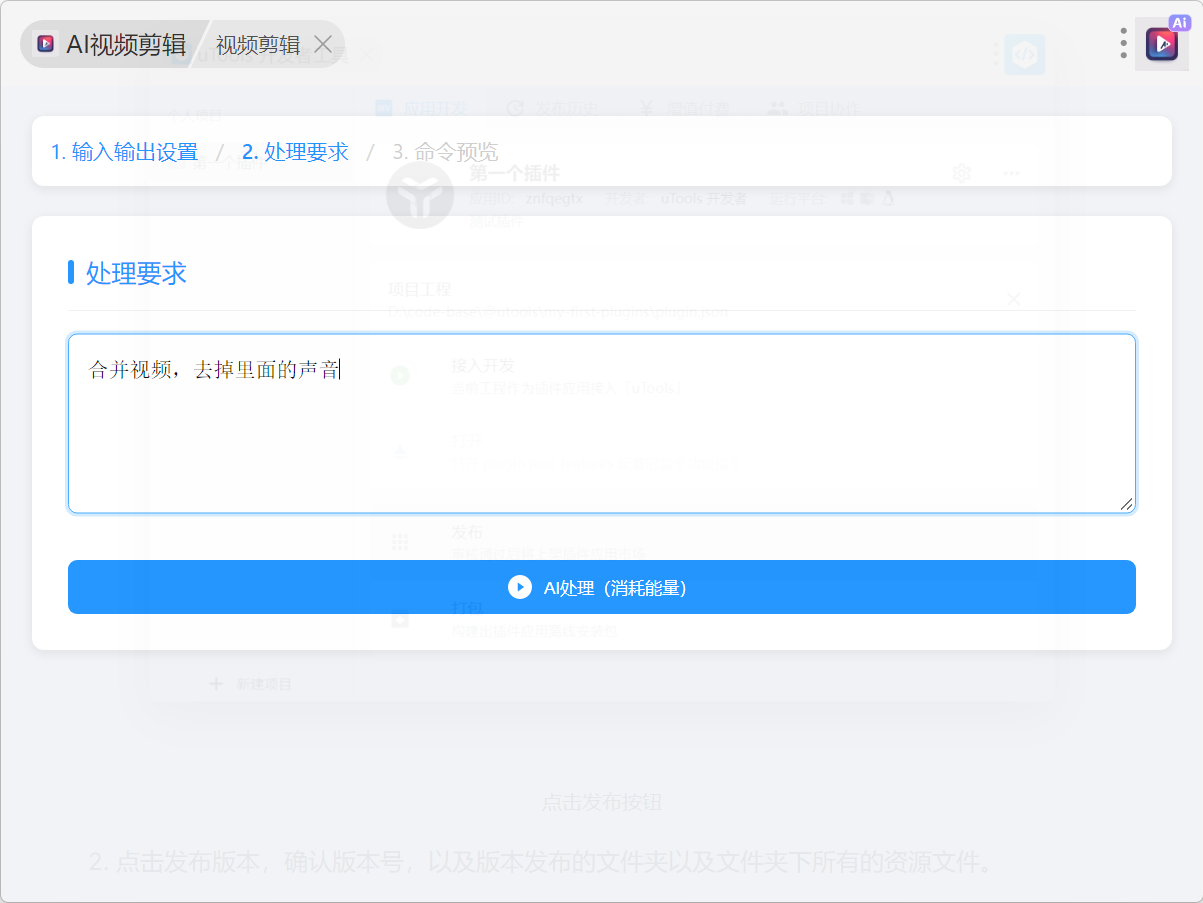
Task: Click the AI视频剪辑 title label
Action: (x=126, y=44)
